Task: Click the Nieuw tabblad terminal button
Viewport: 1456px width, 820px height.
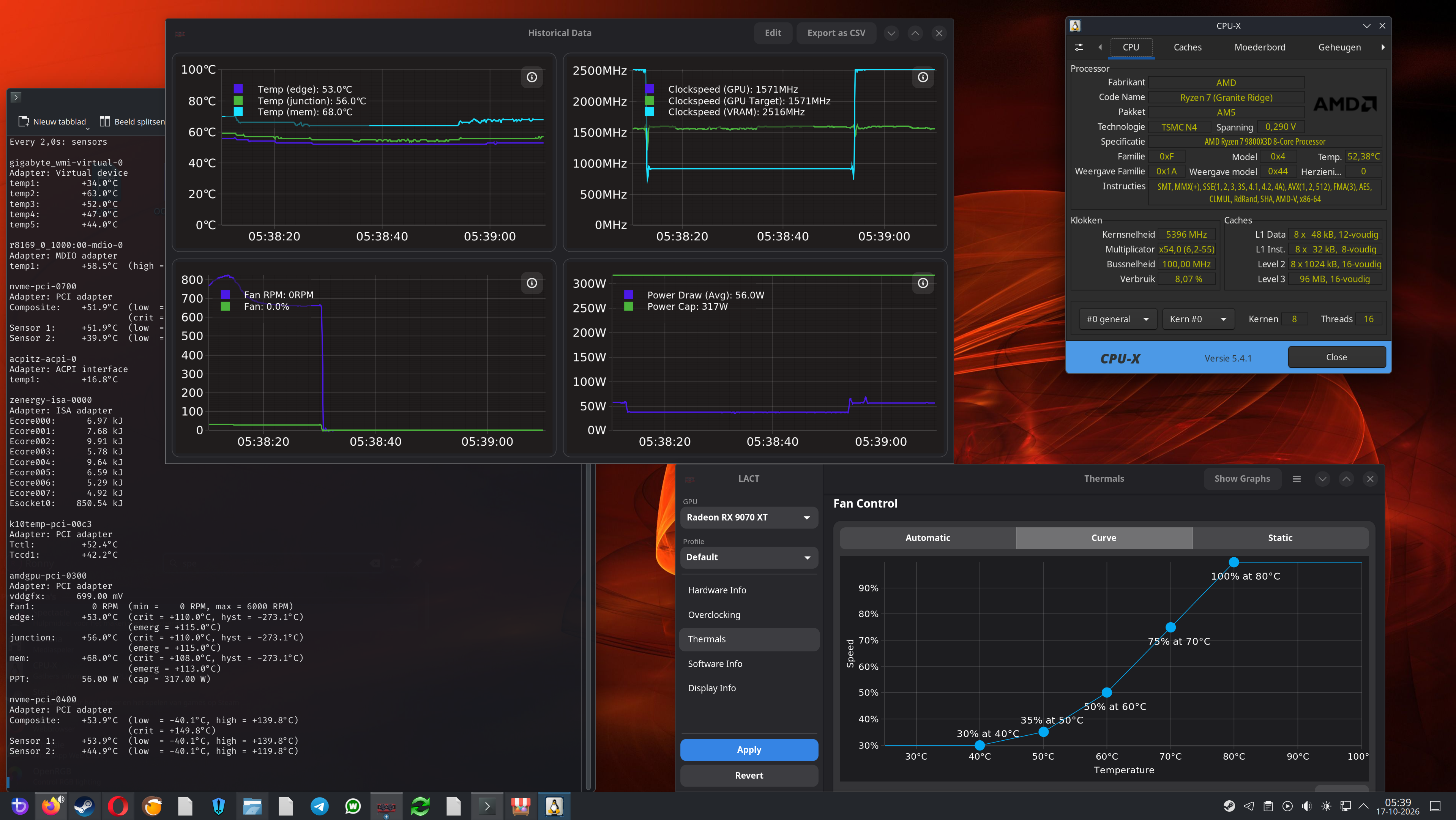Action: (x=52, y=121)
